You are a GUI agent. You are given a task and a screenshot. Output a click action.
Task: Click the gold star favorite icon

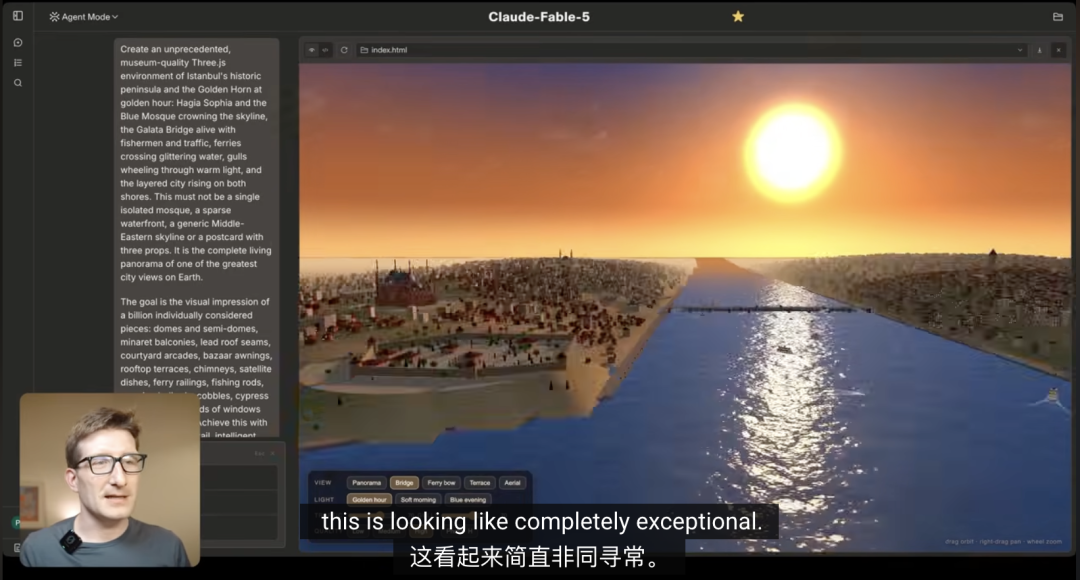738,17
